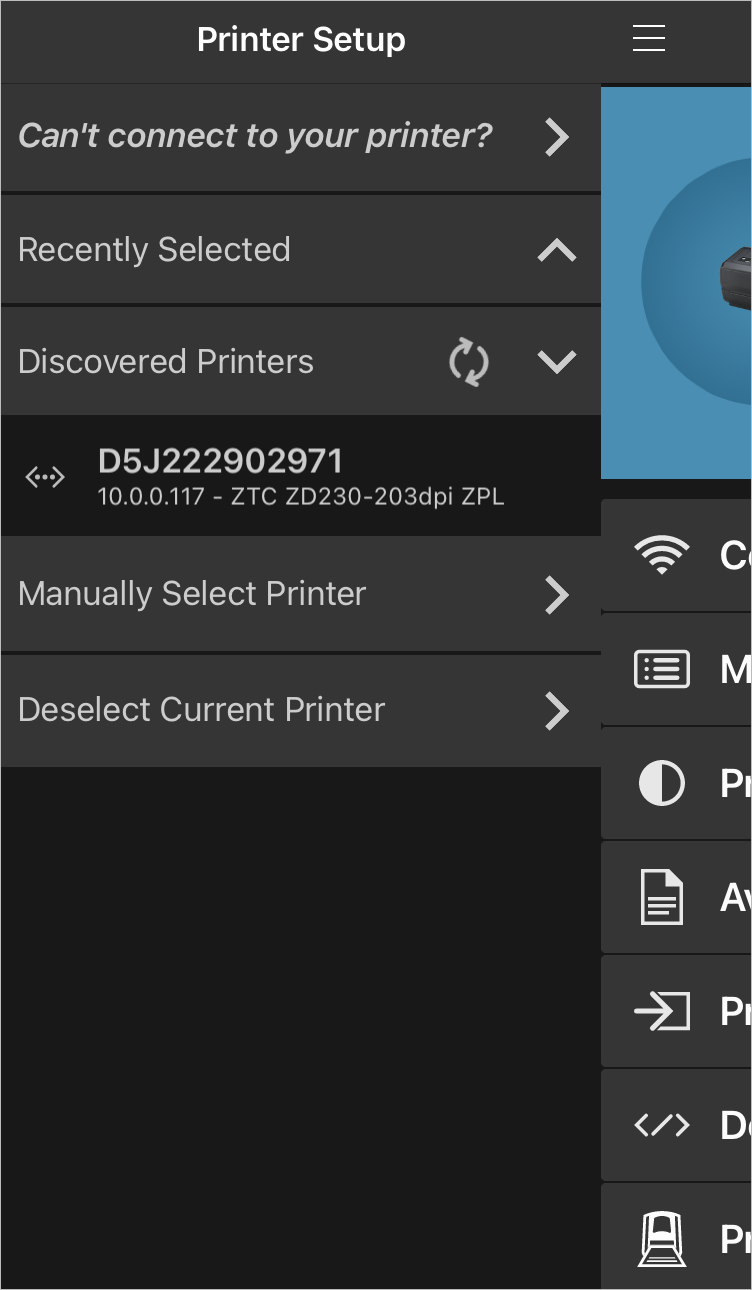Viewport: 752px width, 1290px height.
Task: Tap the Recently Selected header label
Action: (154, 249)
